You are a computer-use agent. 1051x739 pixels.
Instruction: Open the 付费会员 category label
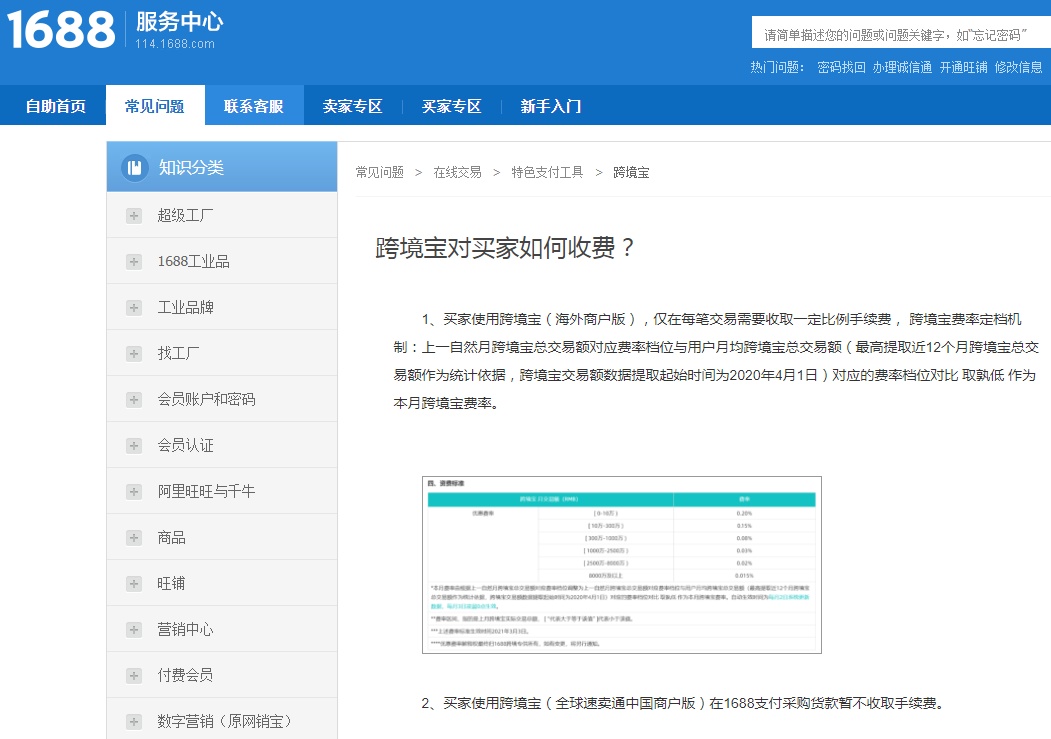coord(185,675)
